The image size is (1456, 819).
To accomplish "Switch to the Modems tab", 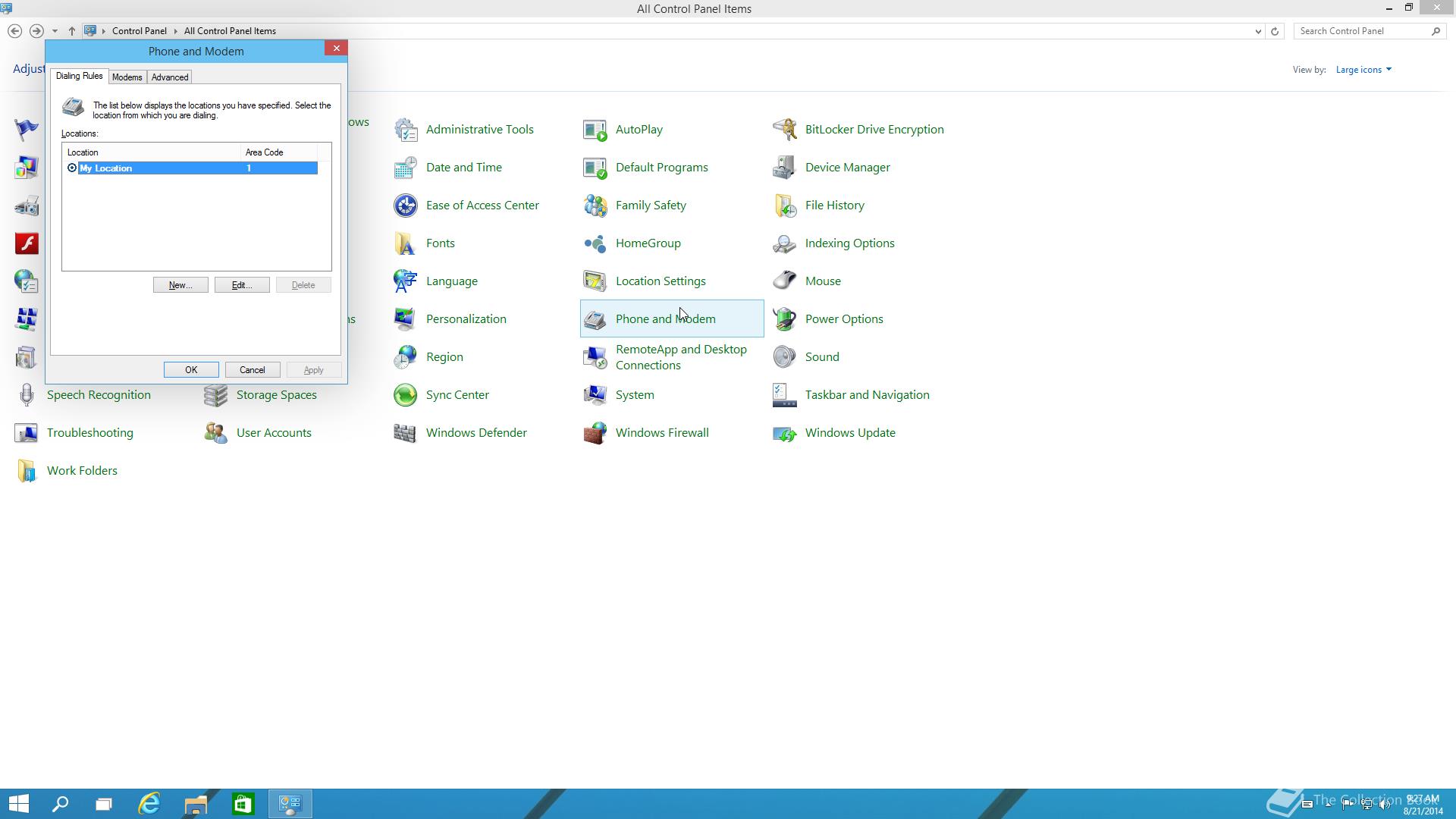I will (127, 77).
